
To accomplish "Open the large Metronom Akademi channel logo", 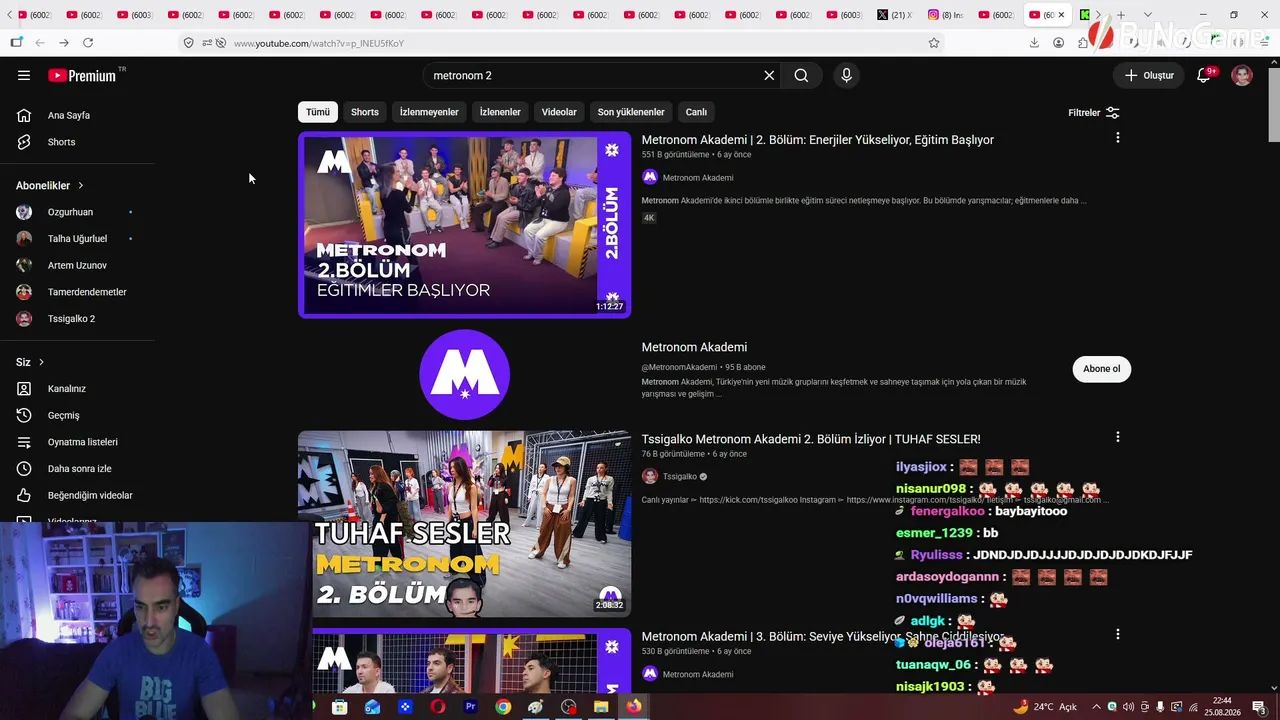I will point(465,374).
